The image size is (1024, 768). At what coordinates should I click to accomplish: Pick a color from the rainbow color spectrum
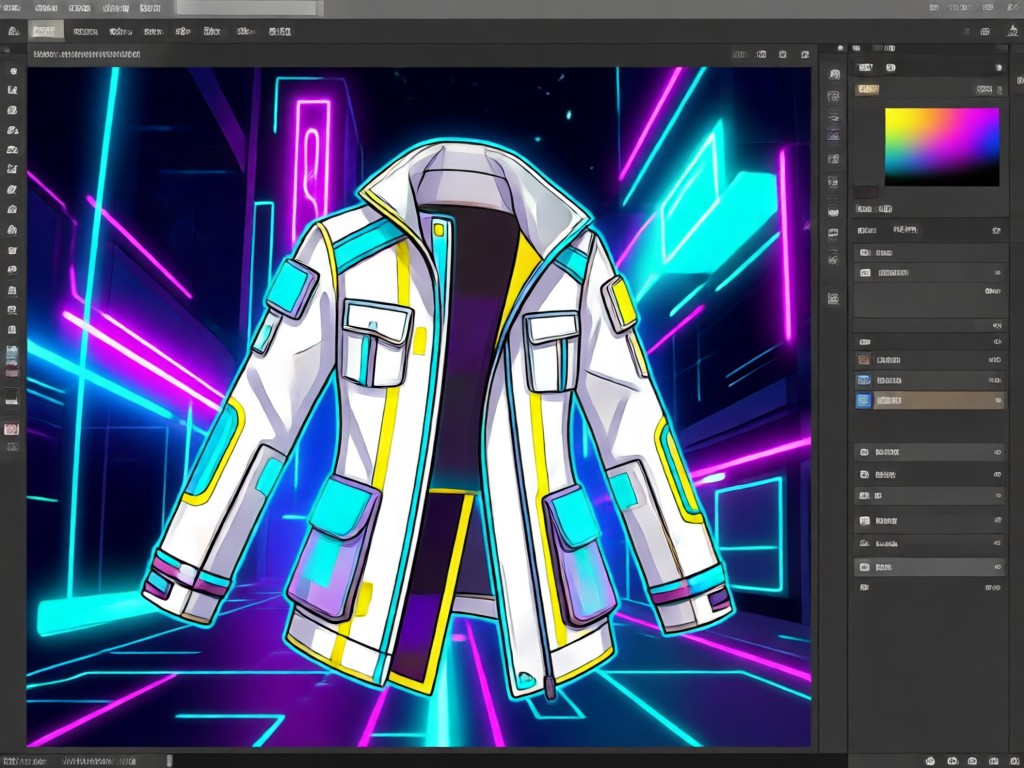[x=942, y=147]
